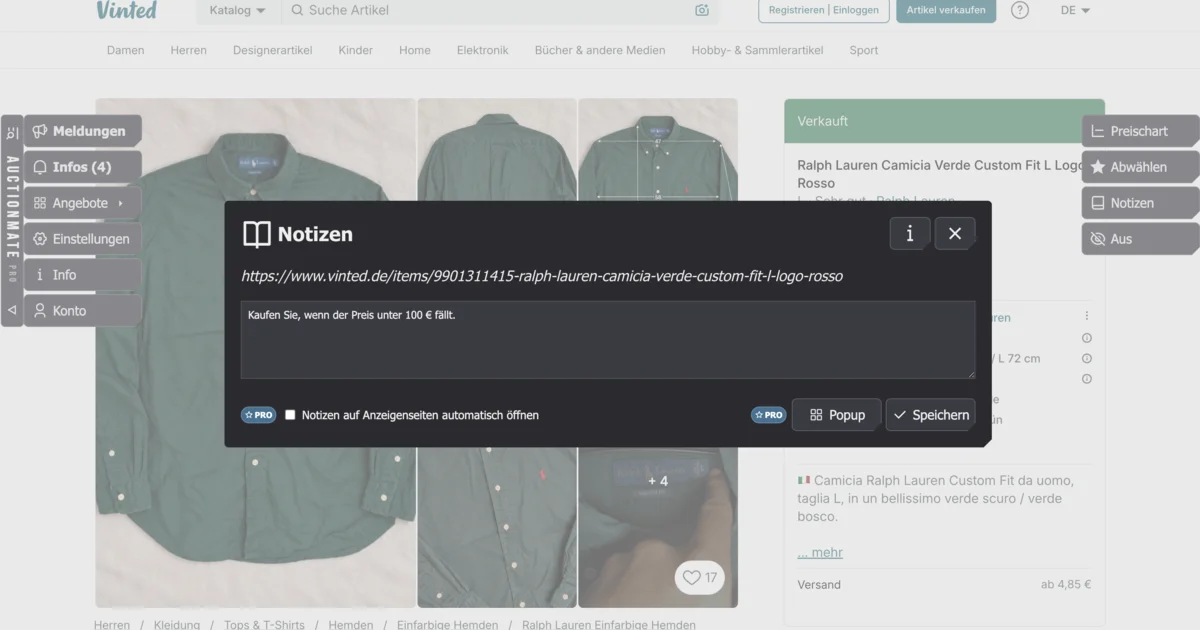Open the main front shirt photo
The image size is (1200, 630).
pos(255,352)
